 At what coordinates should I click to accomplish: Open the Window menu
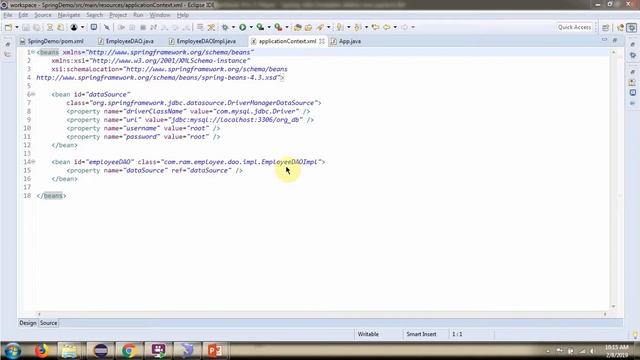click(160, 15)
